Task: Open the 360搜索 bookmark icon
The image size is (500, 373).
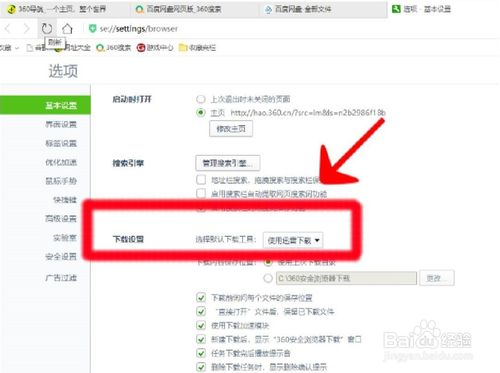Action: (x=100, y=48)
